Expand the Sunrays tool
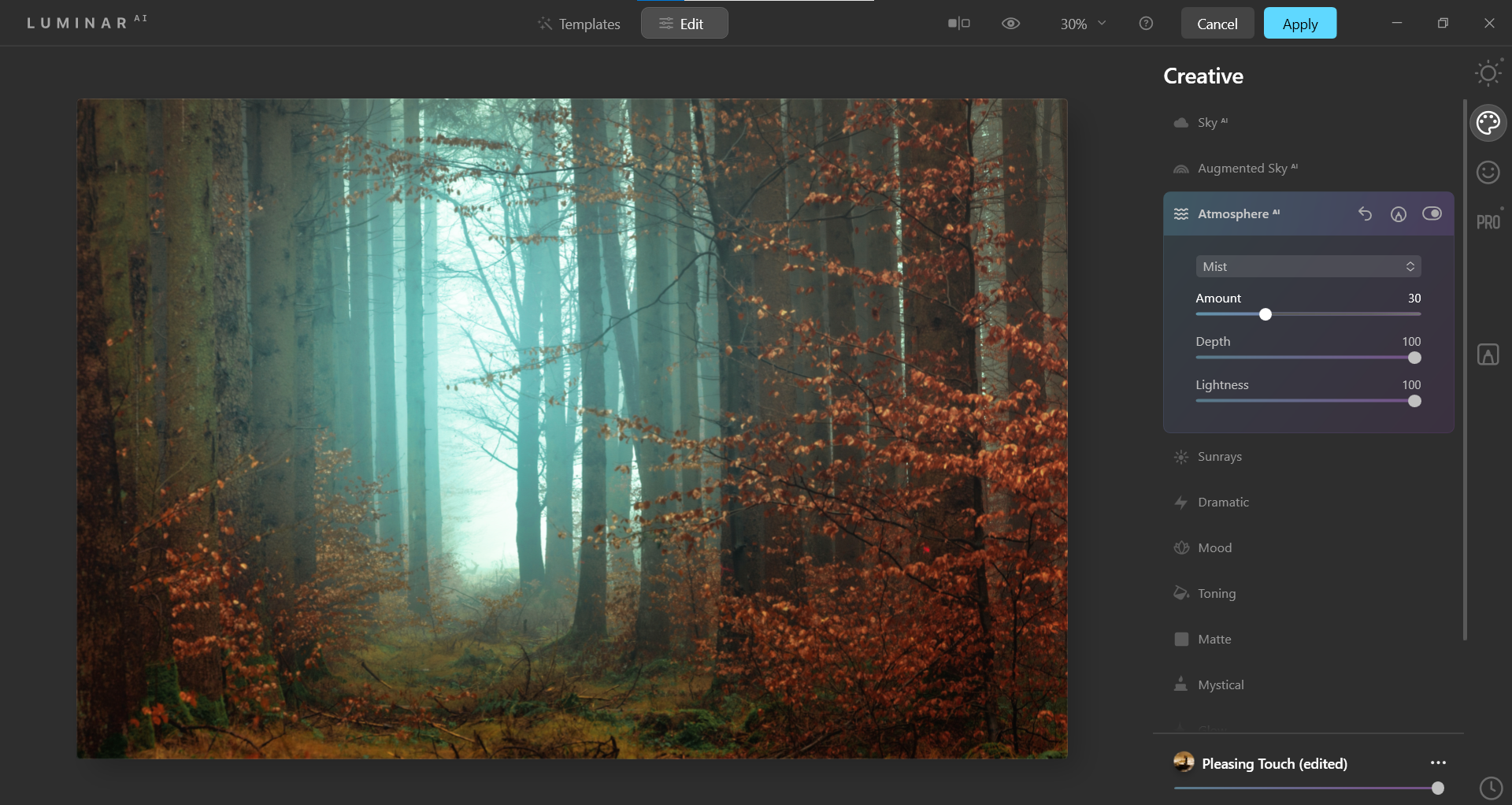Screen dimensions: 1512x805 tap(1308, 457)
